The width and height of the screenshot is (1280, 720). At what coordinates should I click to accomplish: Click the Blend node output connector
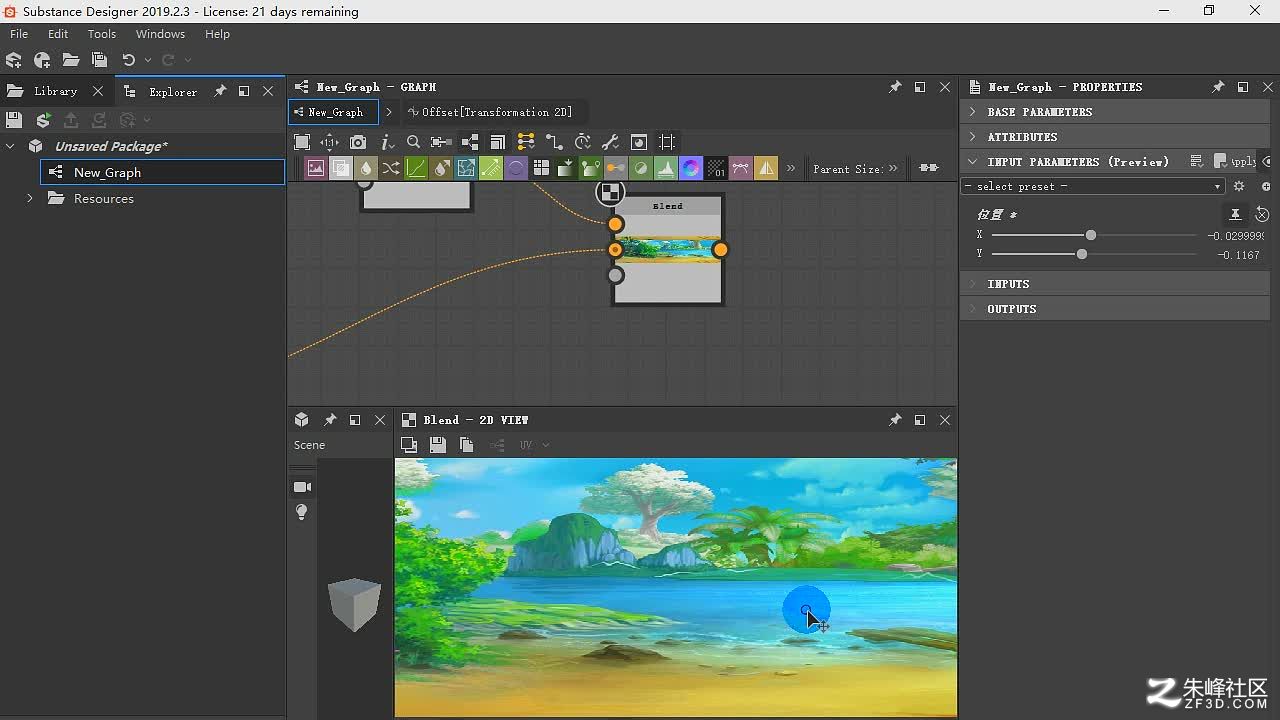point(720,249)
